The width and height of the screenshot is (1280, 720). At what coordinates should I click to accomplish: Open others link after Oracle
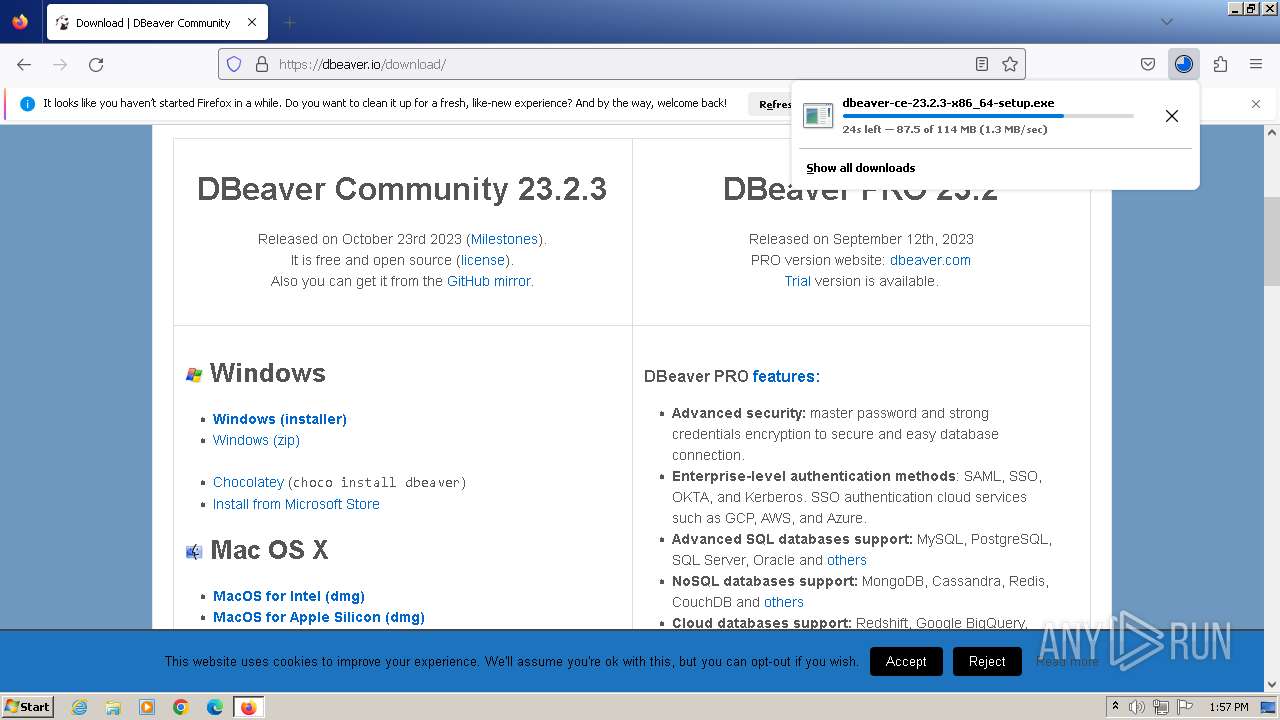coord(847,560)
